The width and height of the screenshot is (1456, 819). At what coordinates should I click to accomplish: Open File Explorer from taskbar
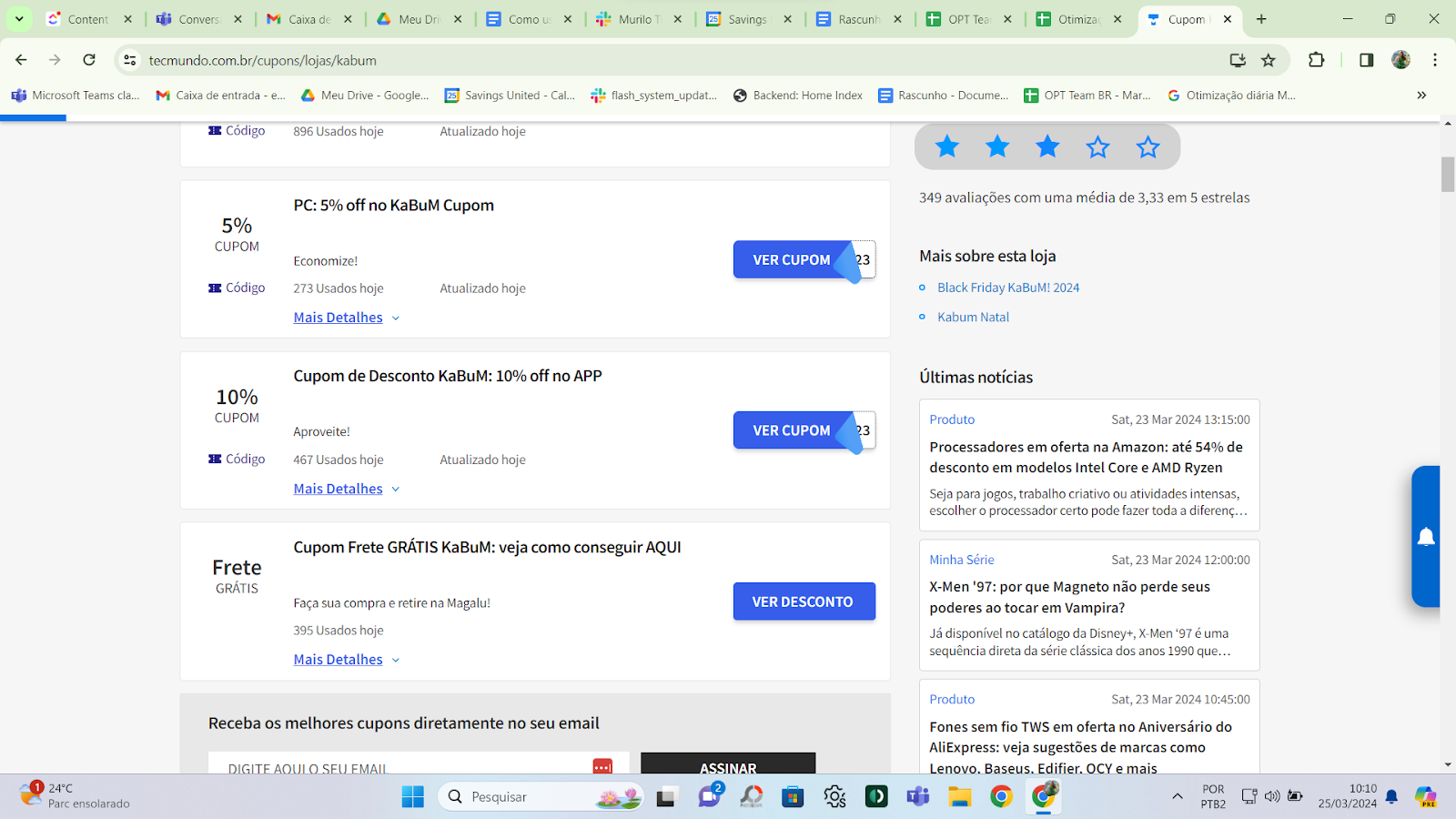point(960,796)
